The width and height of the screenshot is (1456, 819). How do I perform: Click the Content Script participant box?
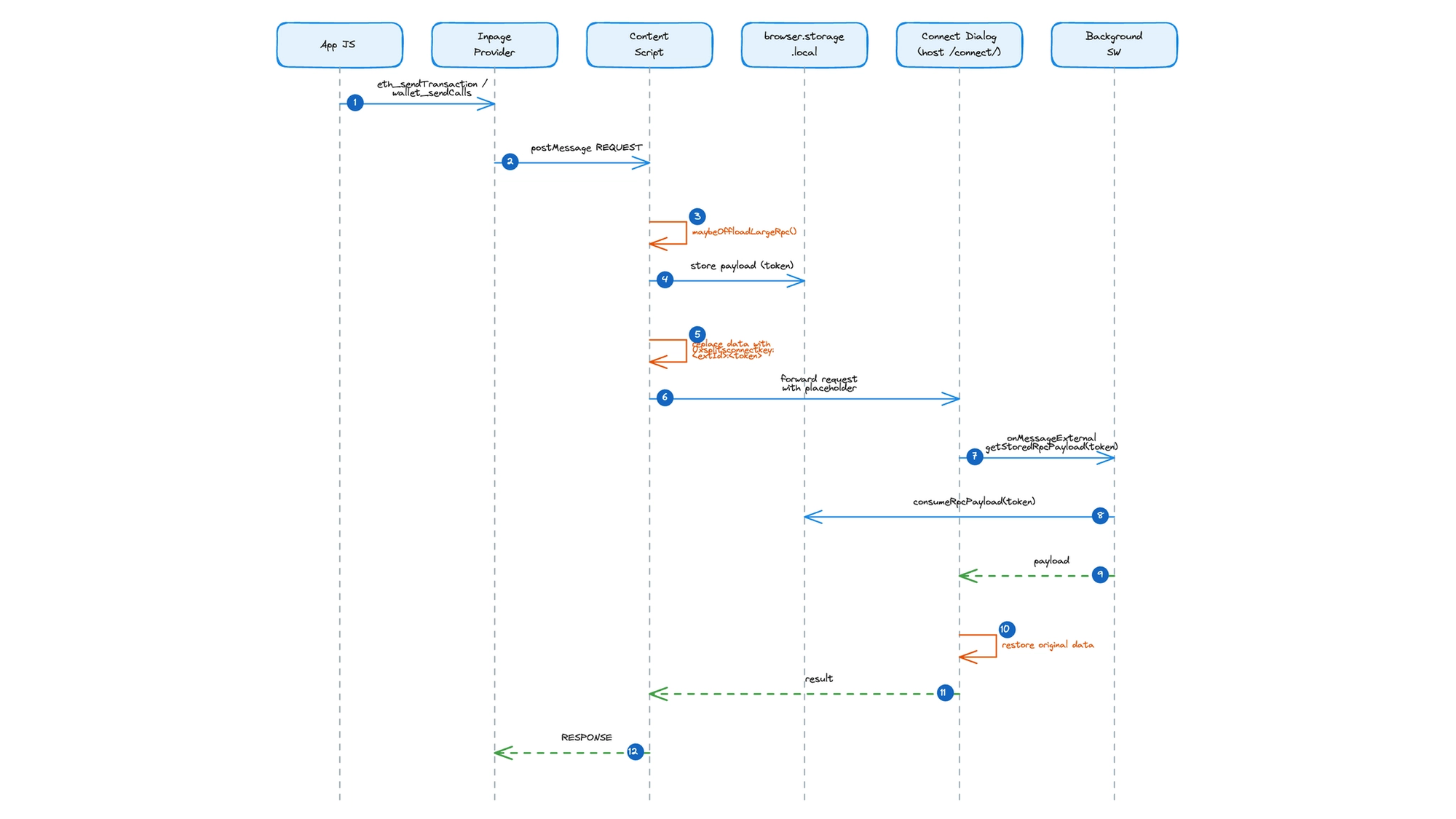(649, 45)
